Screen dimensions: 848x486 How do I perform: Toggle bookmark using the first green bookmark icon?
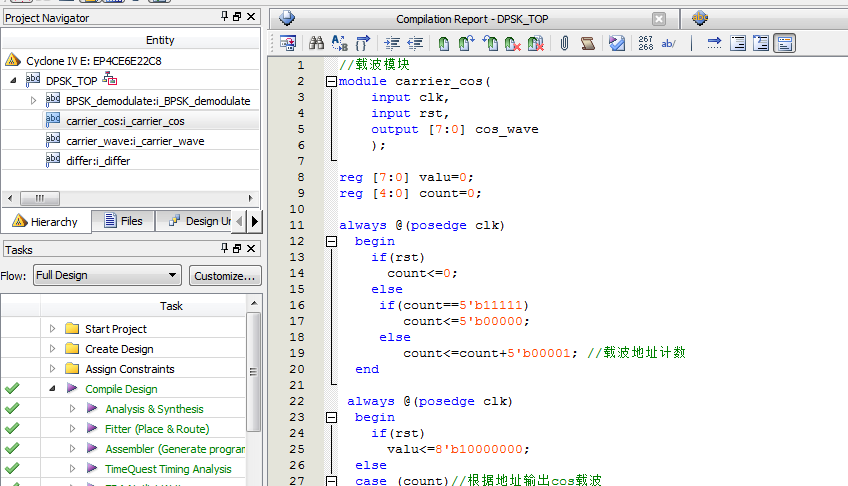(443, 44)
